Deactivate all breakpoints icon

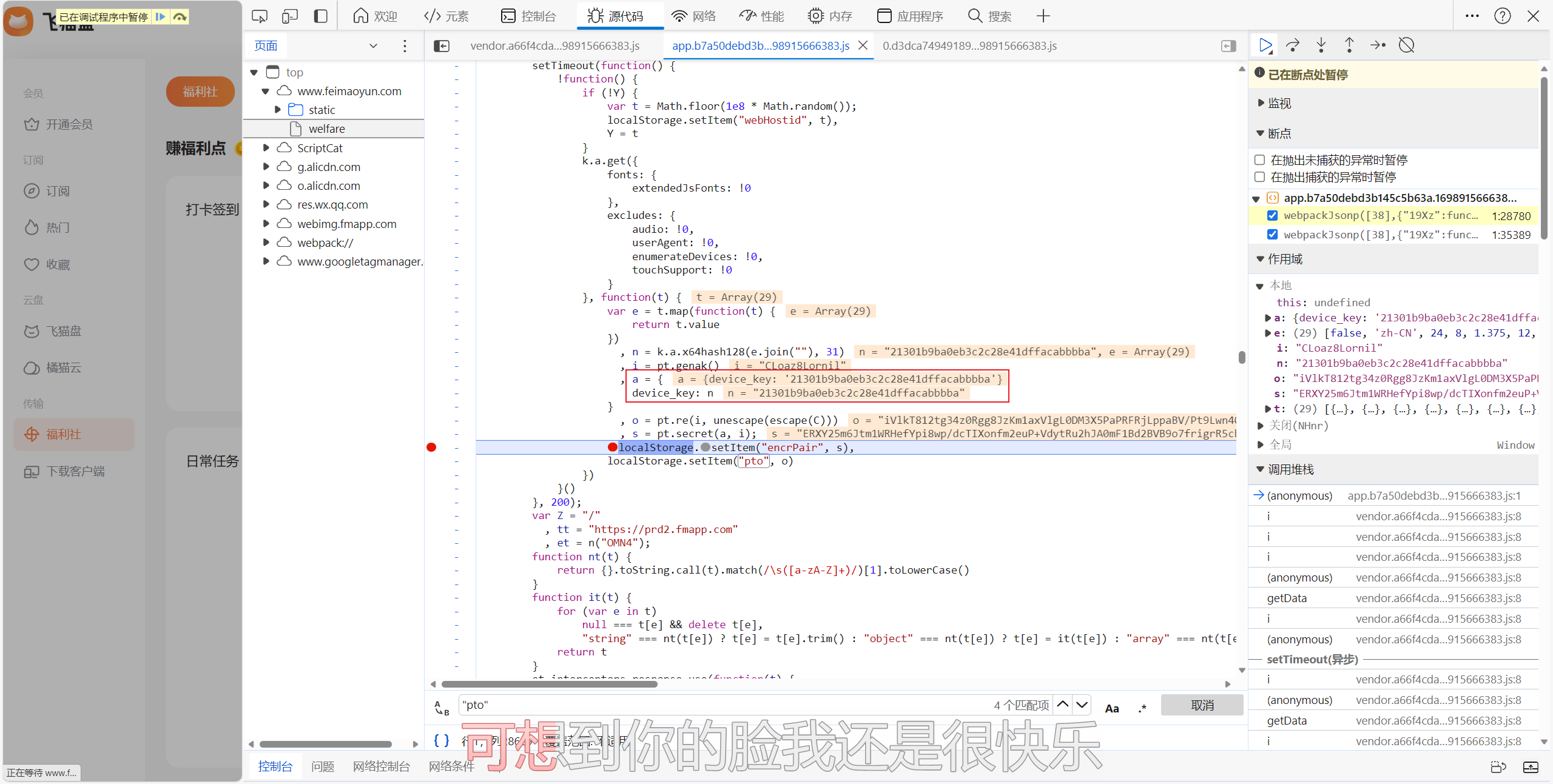pyautogui.click(x=1406, y=45)
